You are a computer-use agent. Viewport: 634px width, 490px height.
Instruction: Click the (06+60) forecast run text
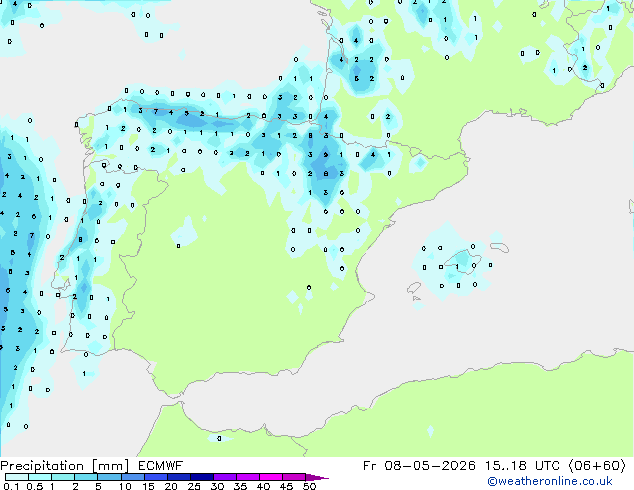point(598,466)
